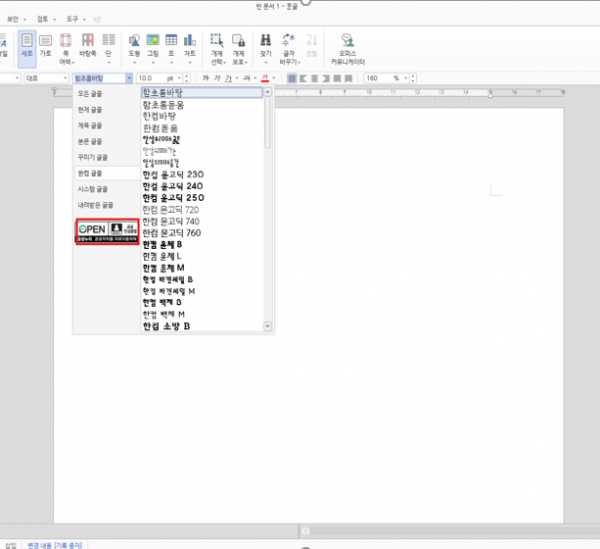Choose the 함초롬돋움 font
Viewport: 600px width, 549px height.
pyautogui.click(x=202, y=105)
